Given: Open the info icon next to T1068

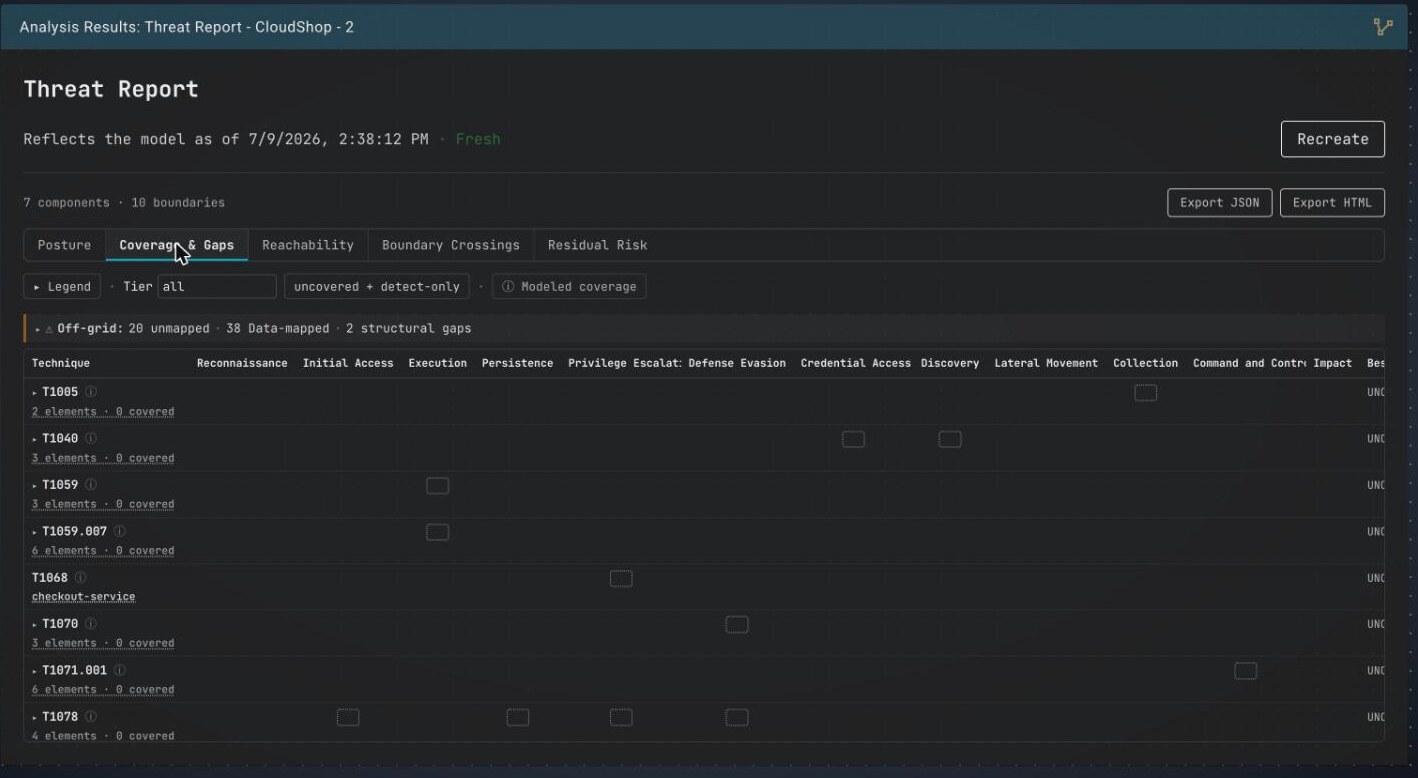Looking at the screenshot, I should pyautogui.click(x=80, y=577).
